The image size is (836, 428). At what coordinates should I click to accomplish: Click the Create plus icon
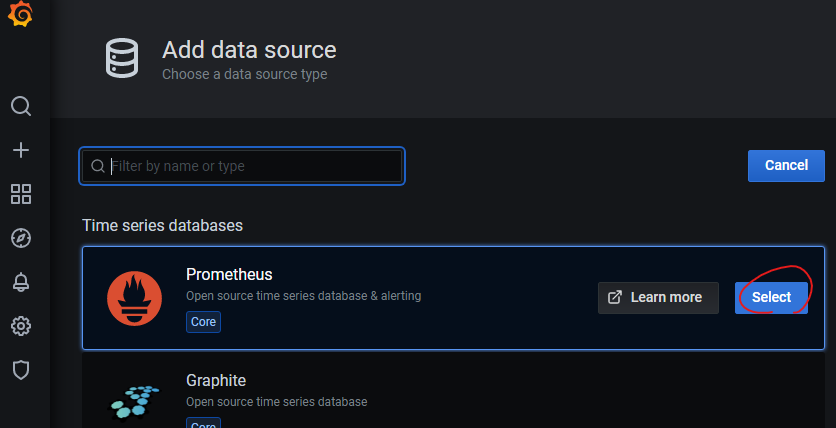pyautogui.click(x=21, y=150)
